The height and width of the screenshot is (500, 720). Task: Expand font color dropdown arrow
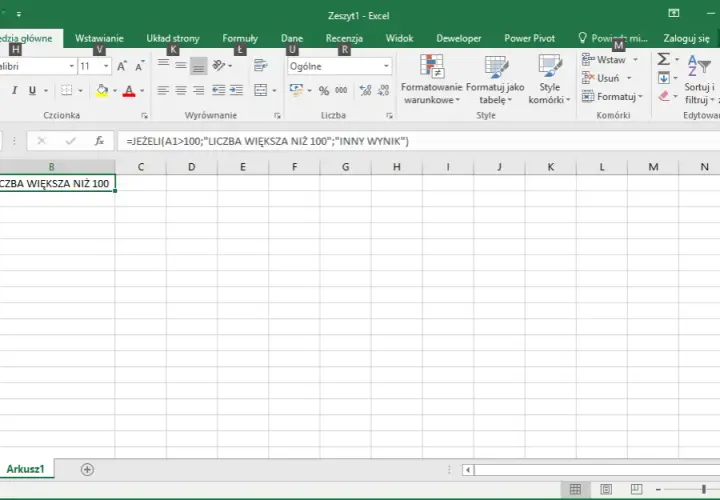coord(142,90)
